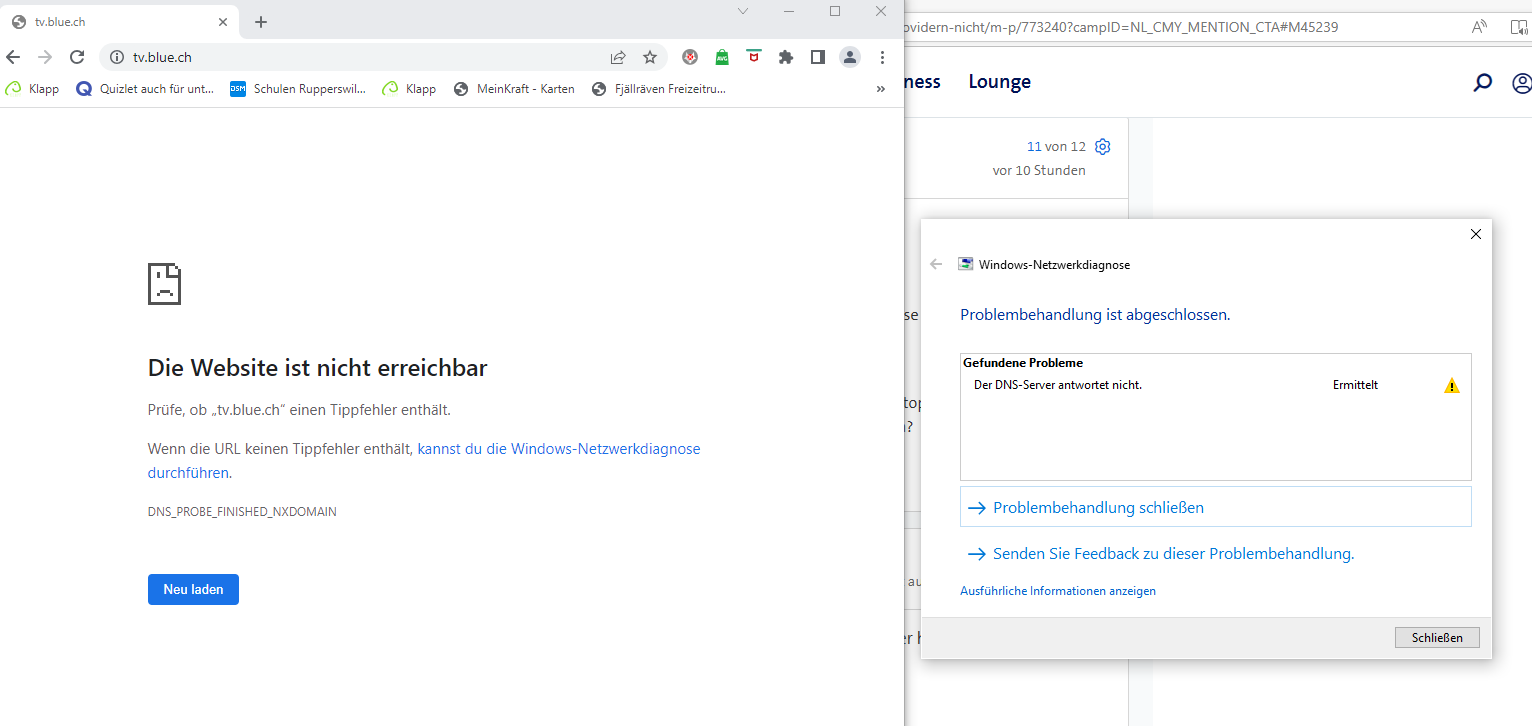Open a new tab with plus button
This screenshot has width=1532, height=726.
tap(261, 22)
